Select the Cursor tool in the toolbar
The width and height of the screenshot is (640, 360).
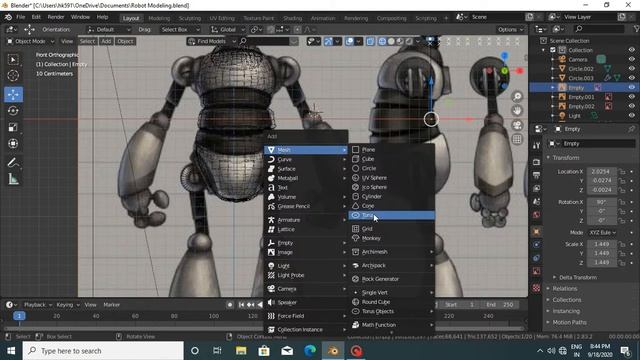pos(13,76)
